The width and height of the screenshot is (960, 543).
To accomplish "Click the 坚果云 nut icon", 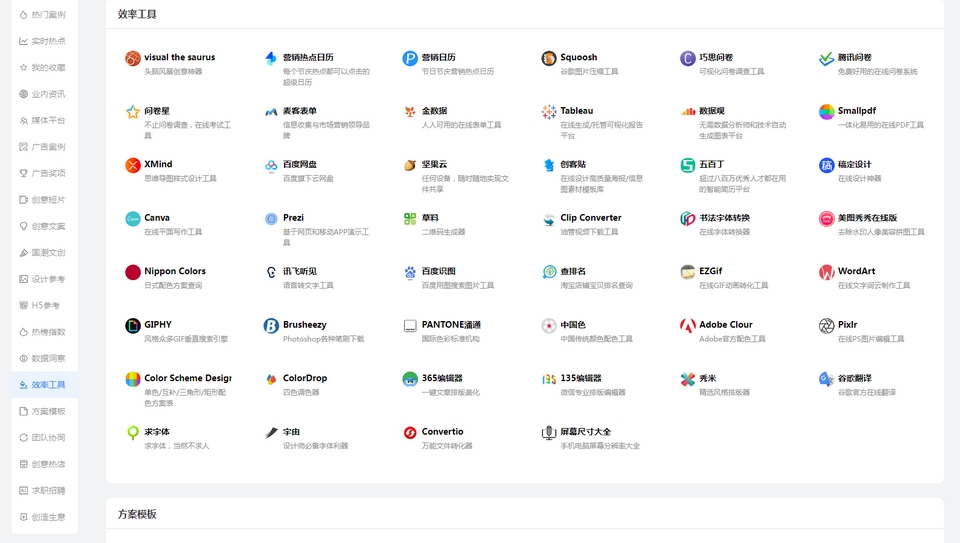I will tap(410, 165).
